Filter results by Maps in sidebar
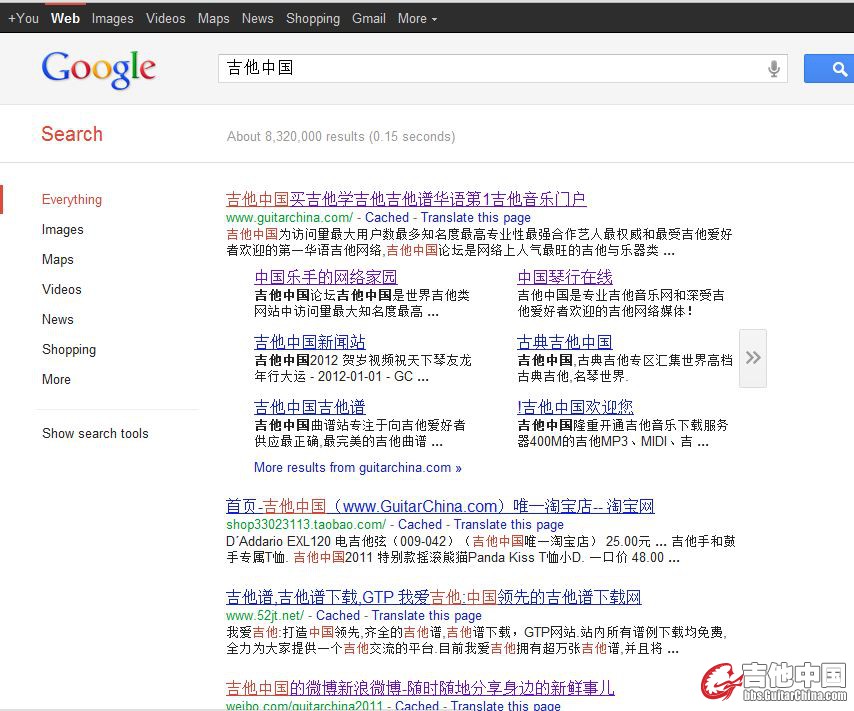The image size is (854, 711). 58,259
